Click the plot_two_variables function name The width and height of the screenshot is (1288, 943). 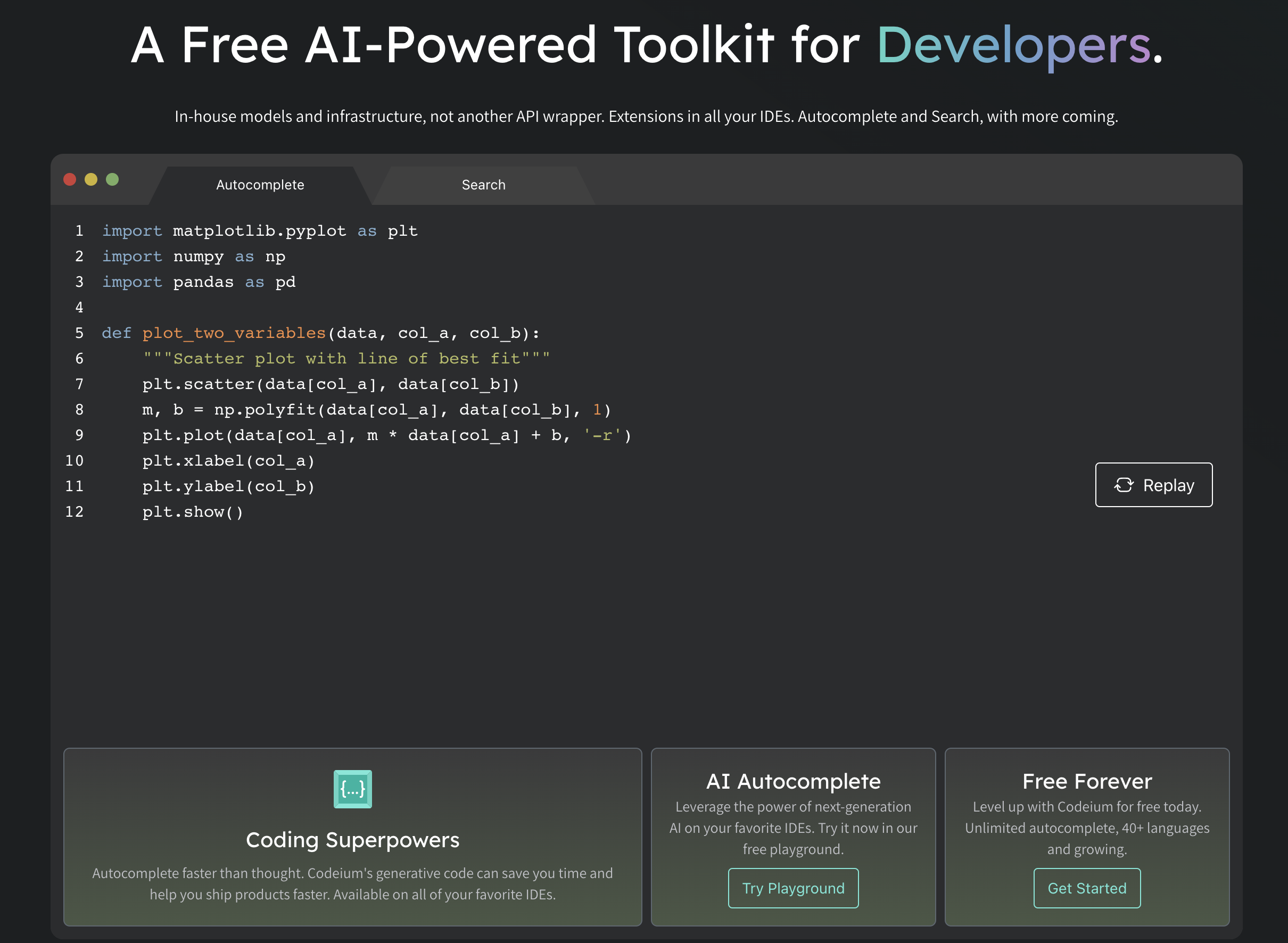click(234, 333)
